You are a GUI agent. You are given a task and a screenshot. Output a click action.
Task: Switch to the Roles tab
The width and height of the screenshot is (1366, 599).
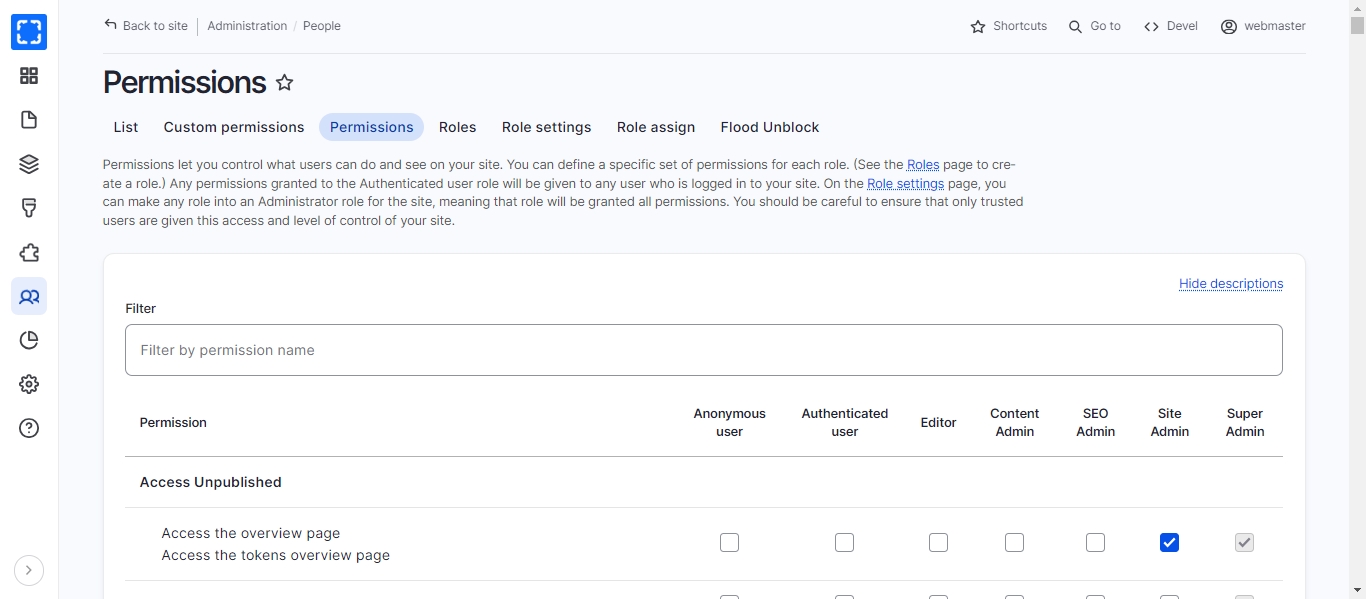(457, 127)
